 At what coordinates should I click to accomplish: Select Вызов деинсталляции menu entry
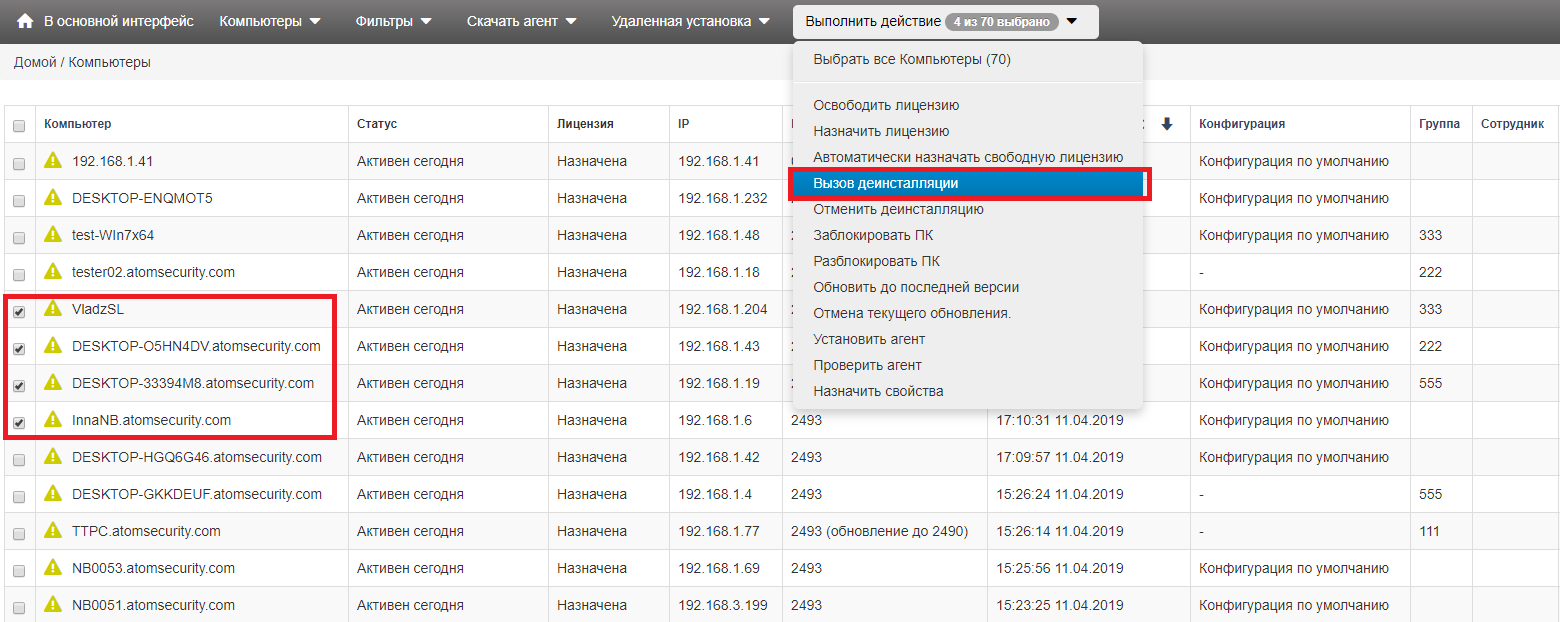click(885, 184)
